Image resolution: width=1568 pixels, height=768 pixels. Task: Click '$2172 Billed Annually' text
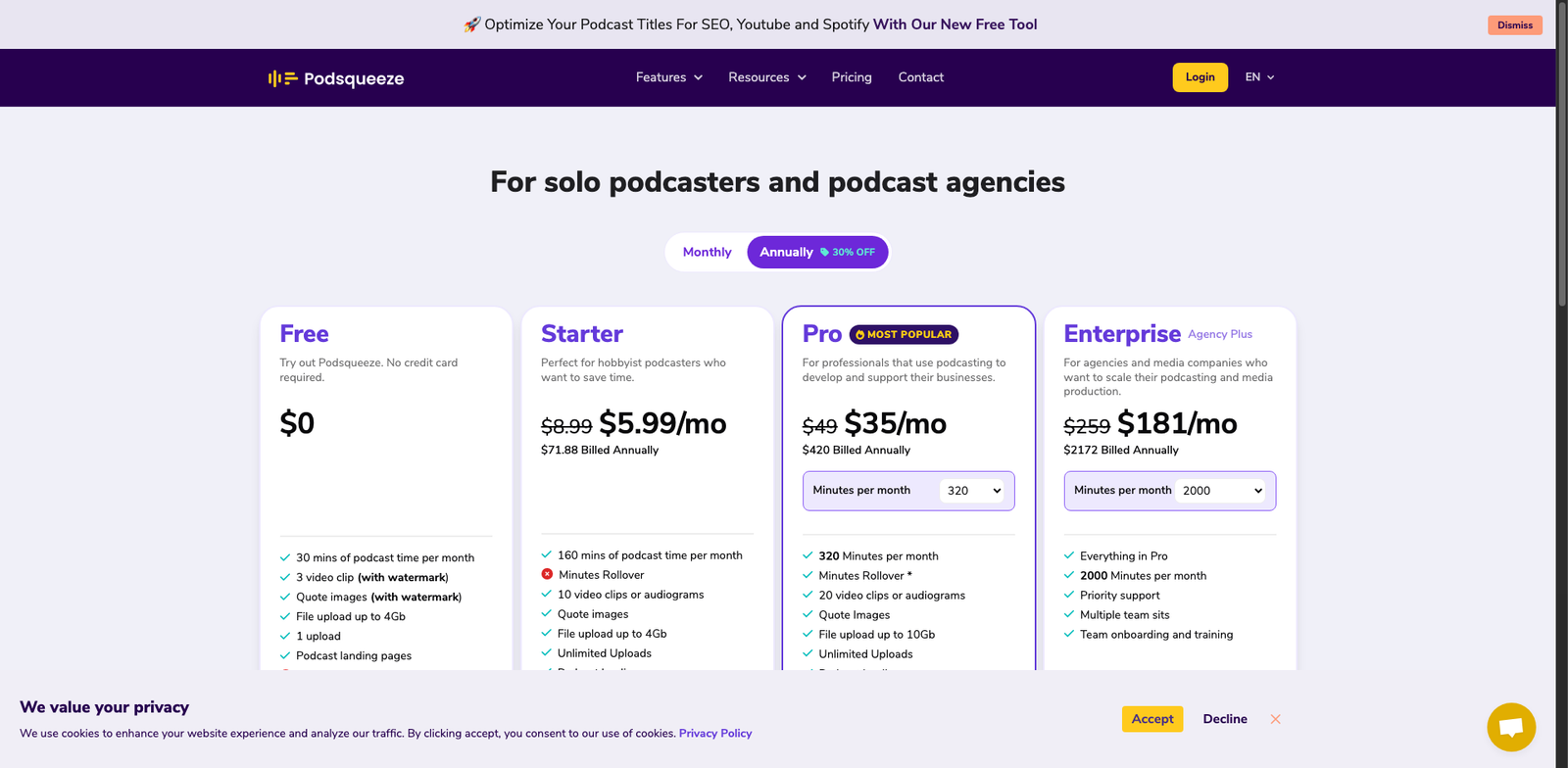(1121, 450)
